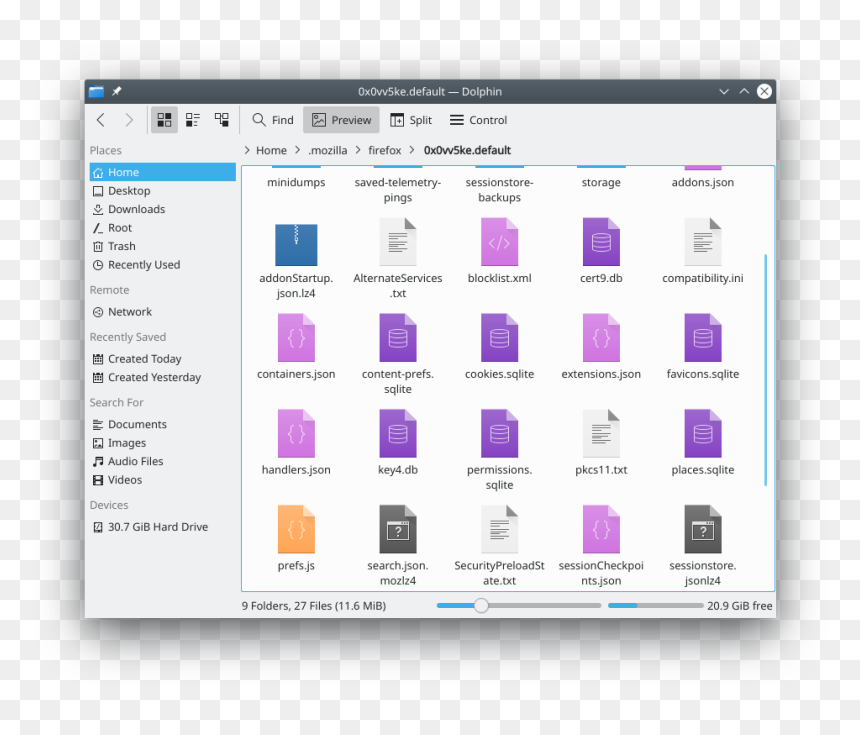The height and width of the screenshot is (735, 860).
Task: Select the AlternateServices.txt file icon
Action: pyautogui.click(x=398, y=242)
